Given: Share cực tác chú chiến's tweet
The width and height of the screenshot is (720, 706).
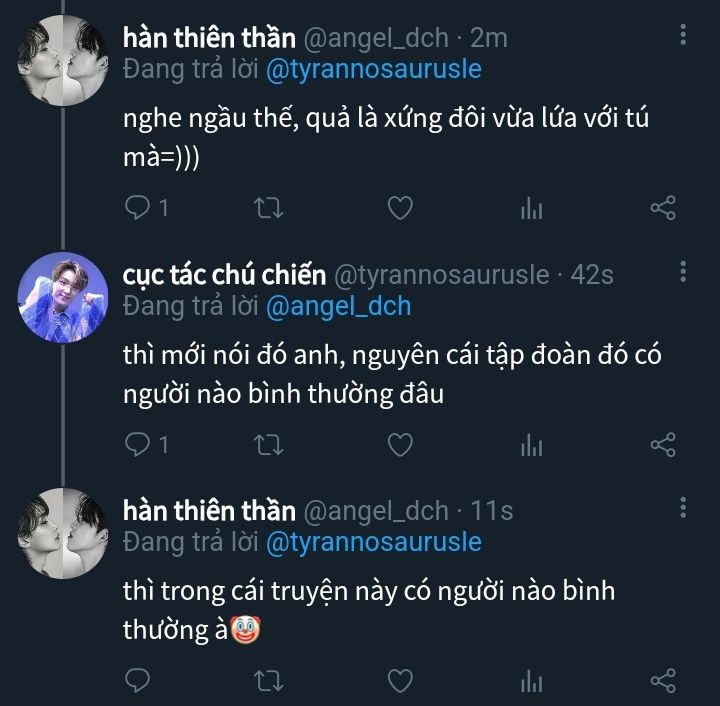Looking at the screenshot, I should coord(663,444).
